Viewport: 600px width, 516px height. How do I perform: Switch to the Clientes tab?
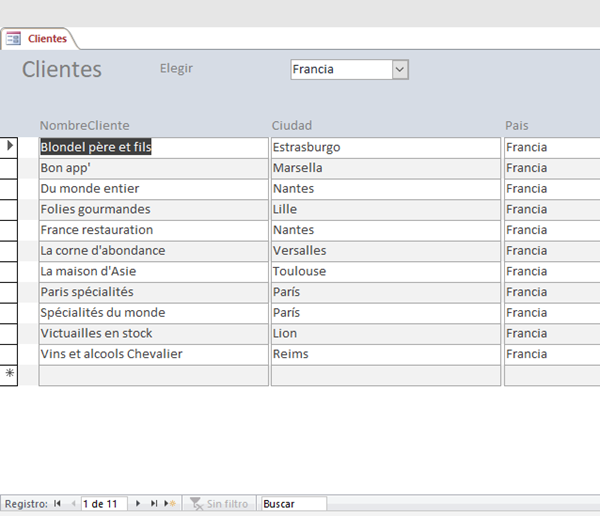click(47, 39)
